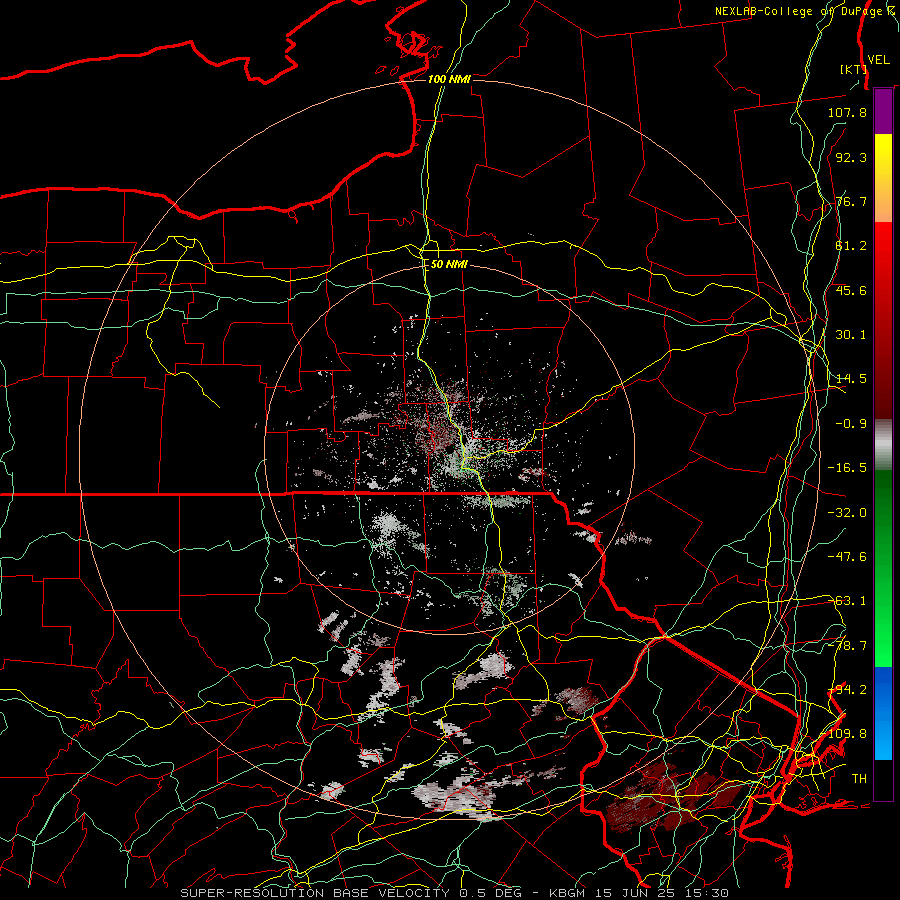Click the VEL legend title
This screenshot has width=900, height=900.
click(878, 60)
